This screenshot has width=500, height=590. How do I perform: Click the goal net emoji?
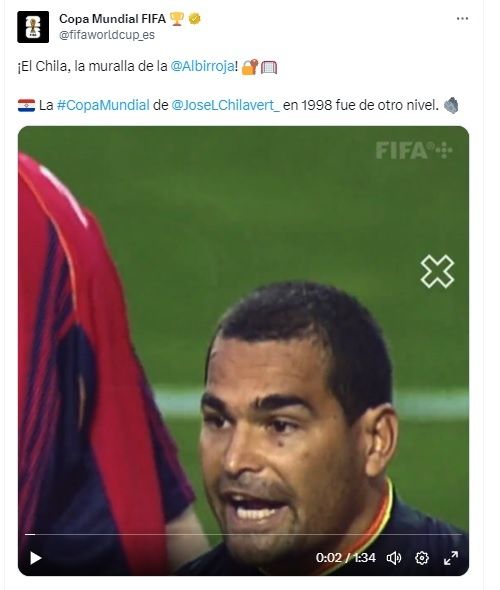click(x=269, y=67)
